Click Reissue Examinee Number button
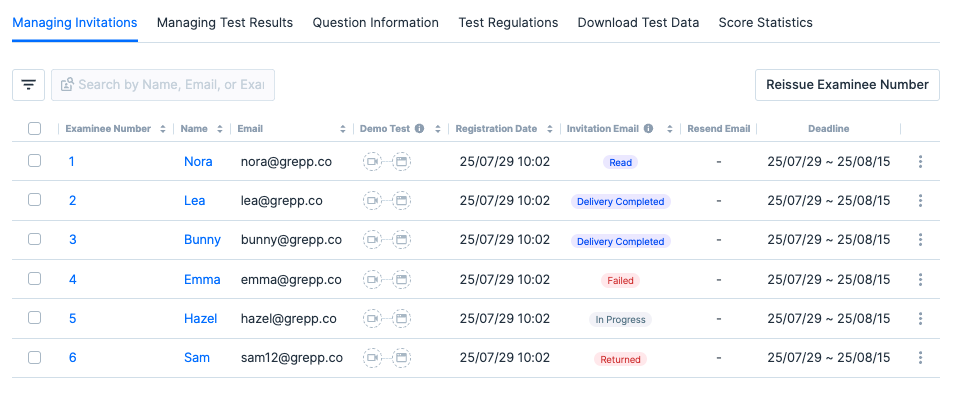 tap(847, 85)
